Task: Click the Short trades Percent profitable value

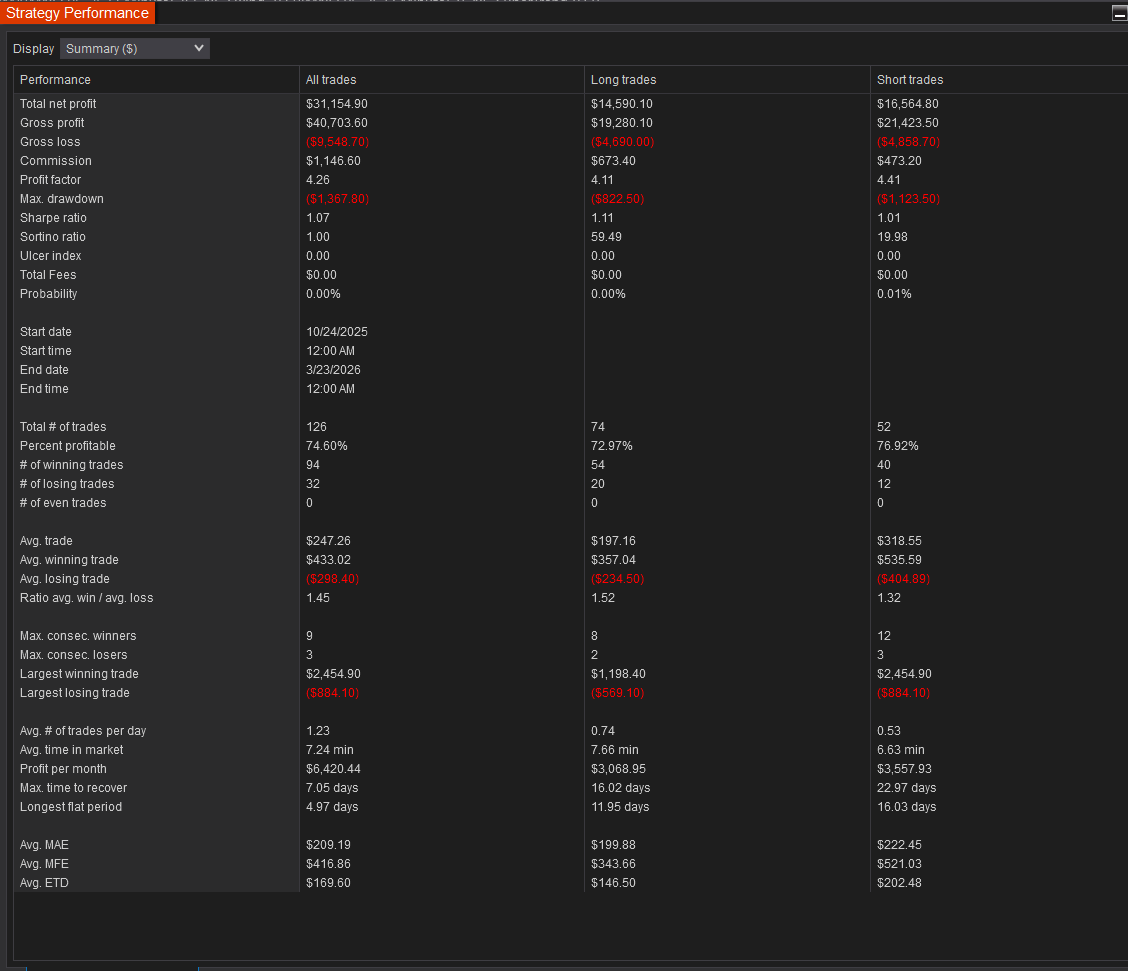Action: (x=897, y=446)
